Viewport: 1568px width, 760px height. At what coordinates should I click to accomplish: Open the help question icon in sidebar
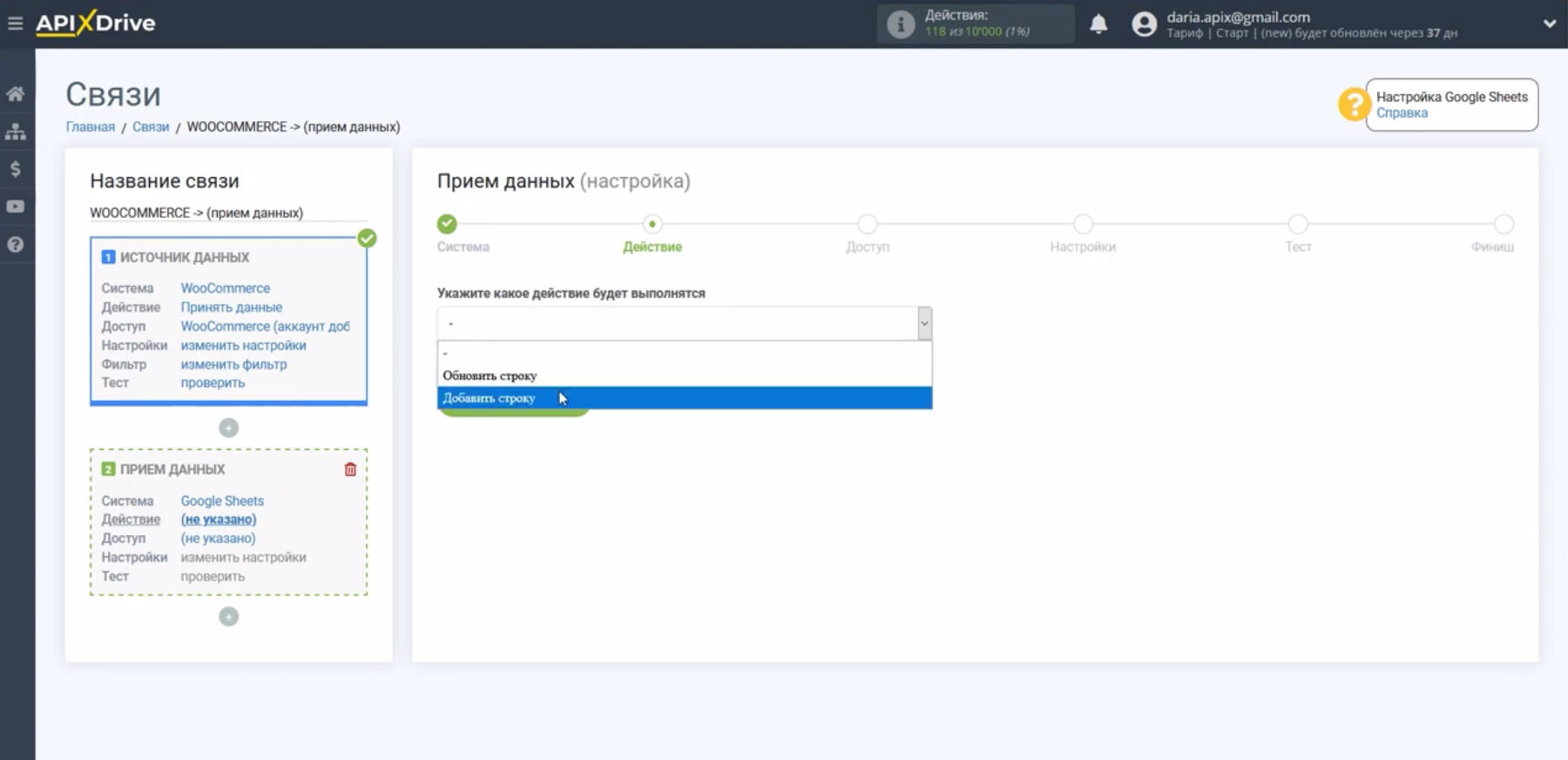(x=16, y=245)
